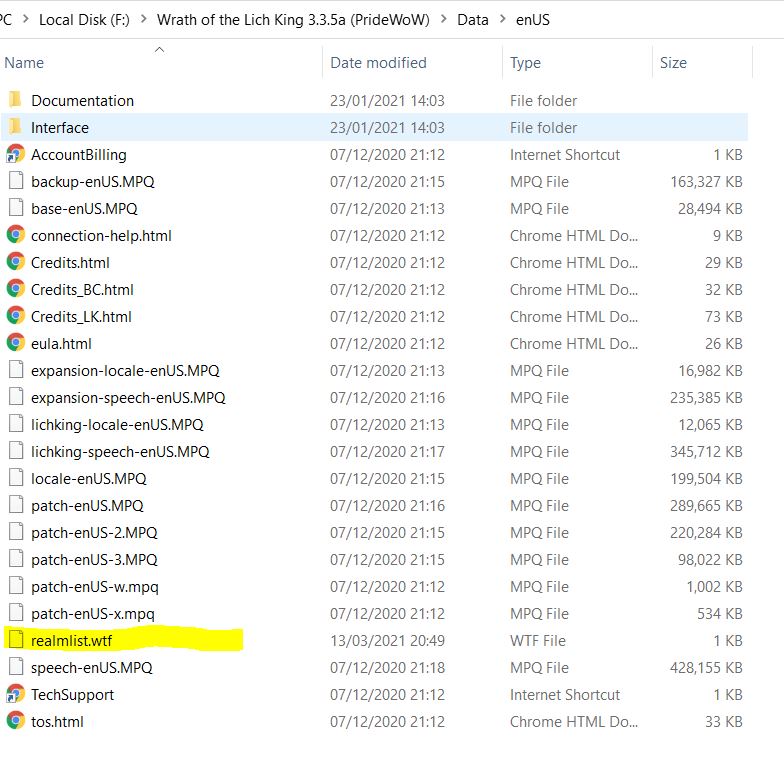Click the locale-enUS.MPQ file icon
The image size is (784, 766).
[x=16, y=478]
